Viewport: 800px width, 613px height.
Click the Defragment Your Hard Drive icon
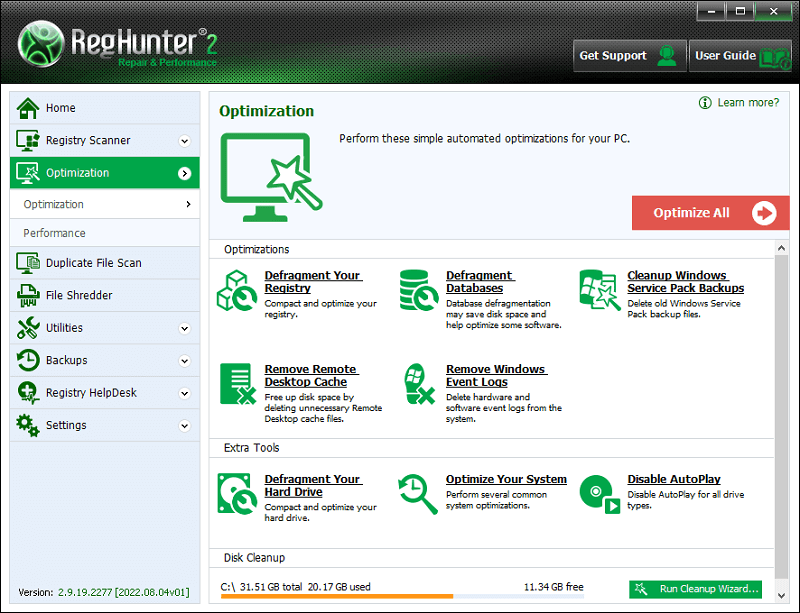click(x=237, y=493)
